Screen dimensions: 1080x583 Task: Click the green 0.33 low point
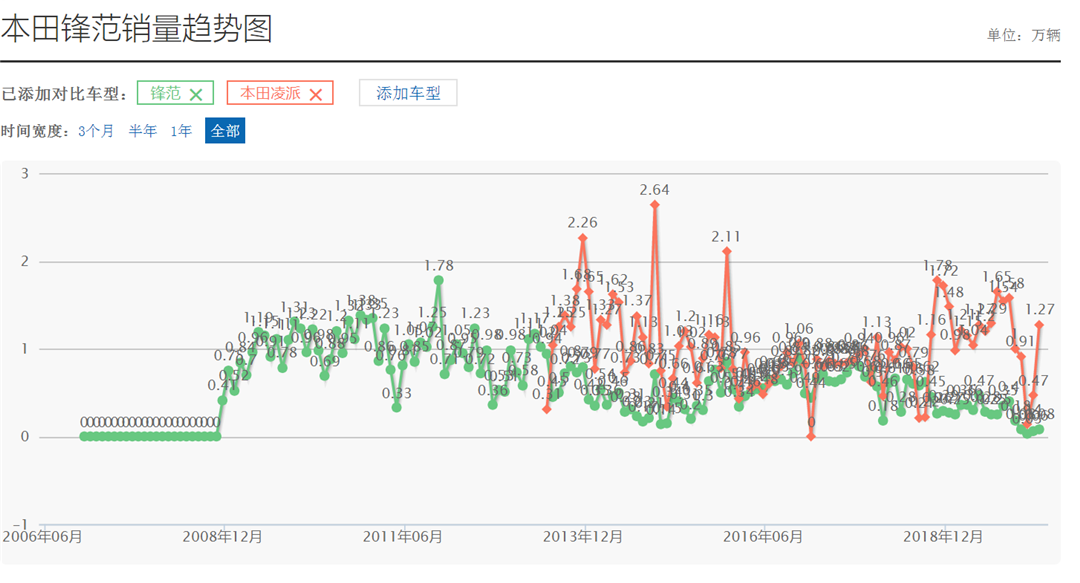tap(396, 407)
